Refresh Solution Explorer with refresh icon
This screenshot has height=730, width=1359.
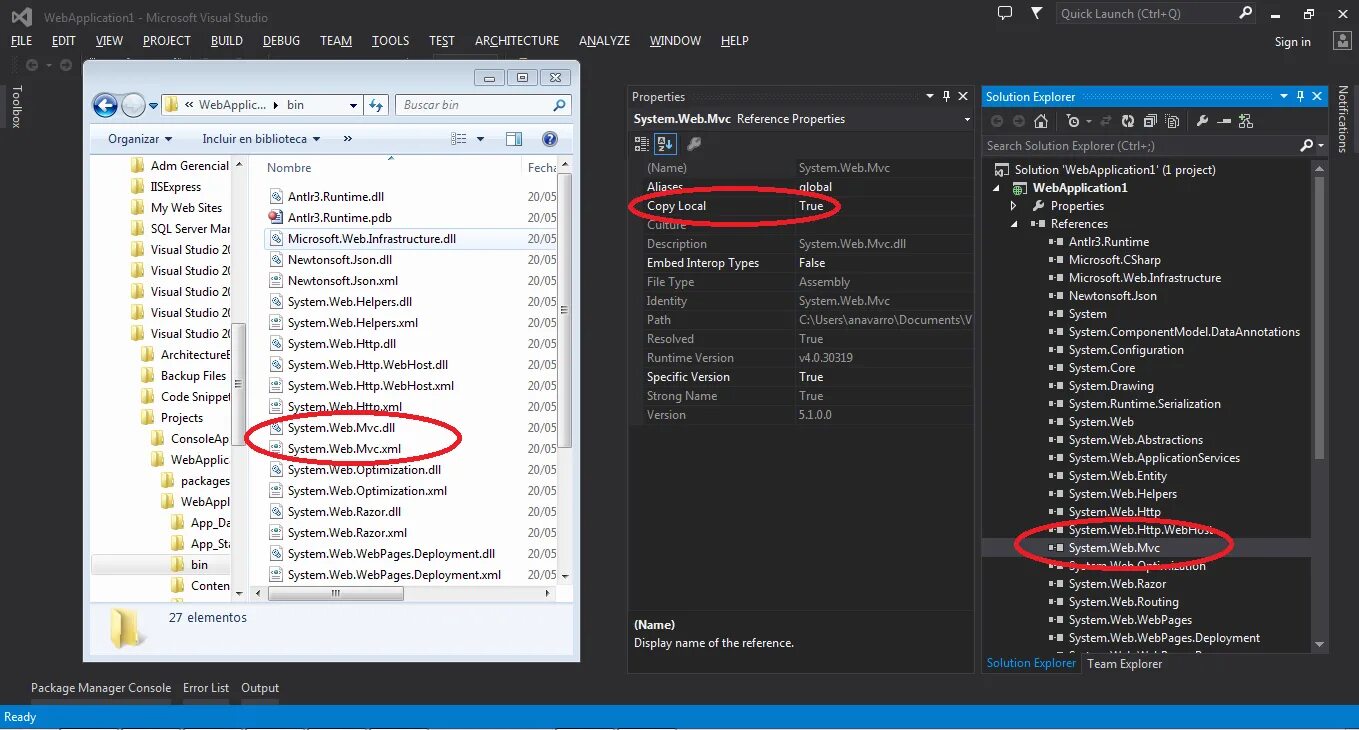[1127, 121]
